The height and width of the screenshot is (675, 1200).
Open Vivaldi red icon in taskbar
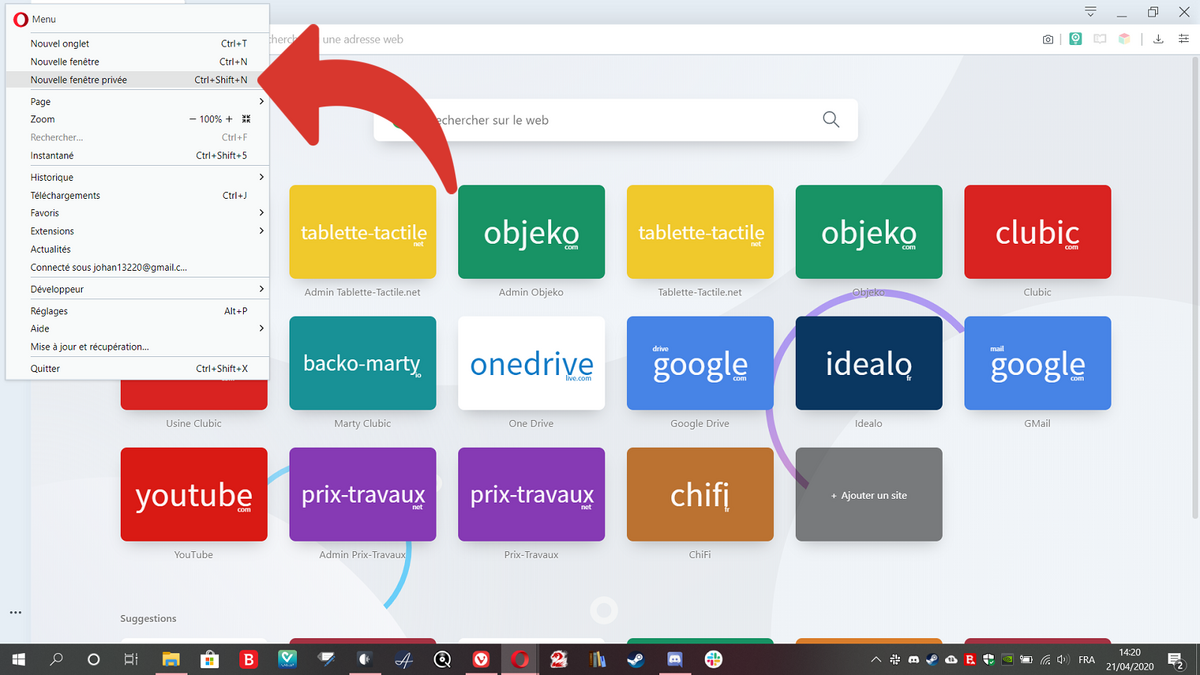[481, 659]
